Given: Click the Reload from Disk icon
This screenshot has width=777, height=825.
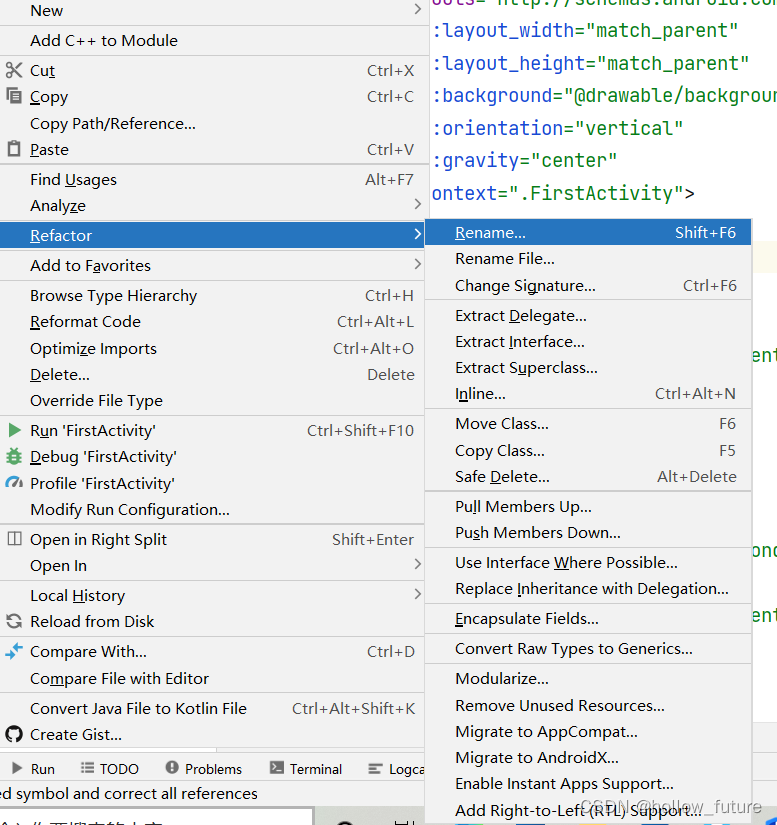Looking at the screenshot, I should (14, 621).
